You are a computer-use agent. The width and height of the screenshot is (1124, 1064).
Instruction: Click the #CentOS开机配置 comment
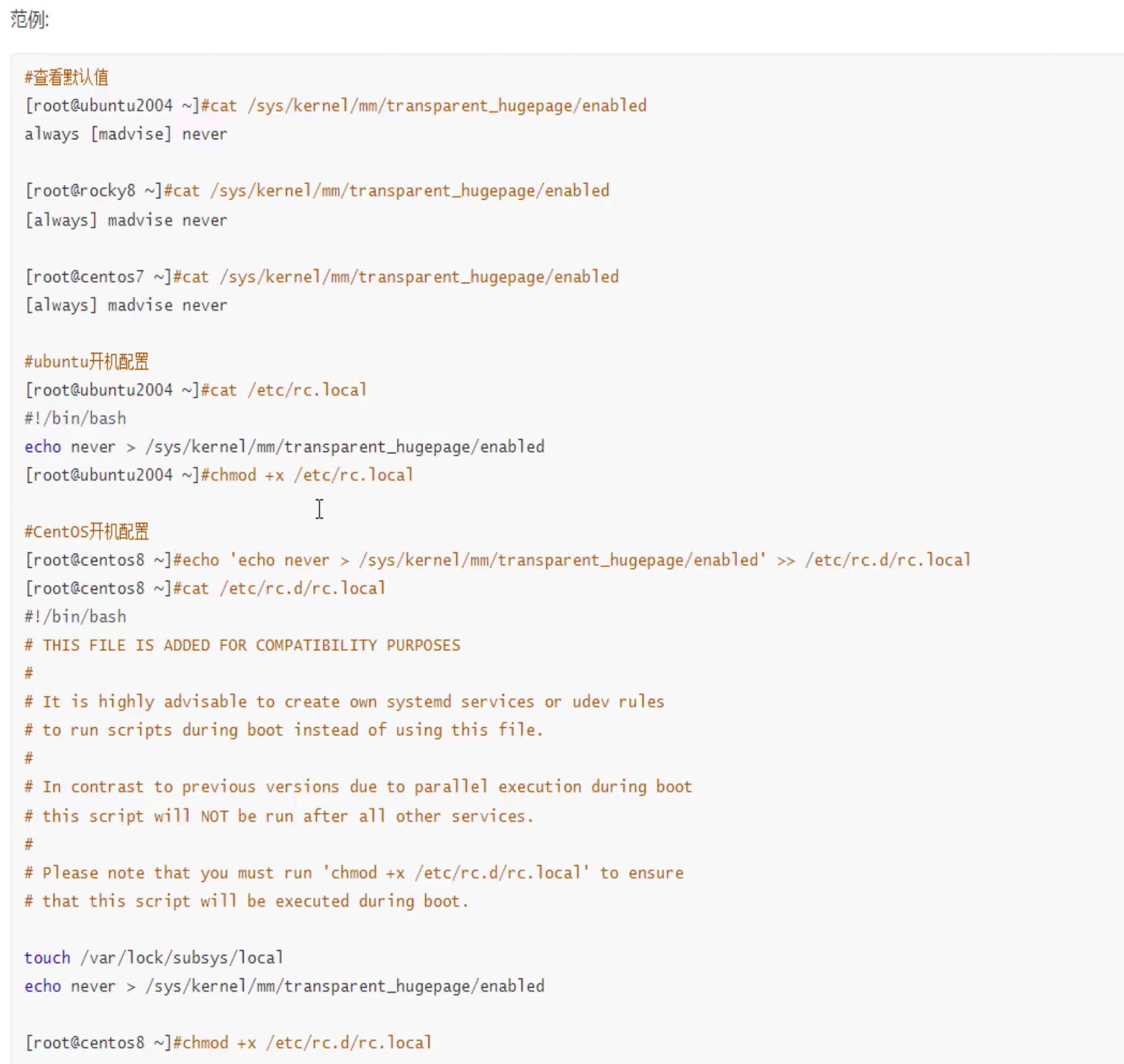86,532
